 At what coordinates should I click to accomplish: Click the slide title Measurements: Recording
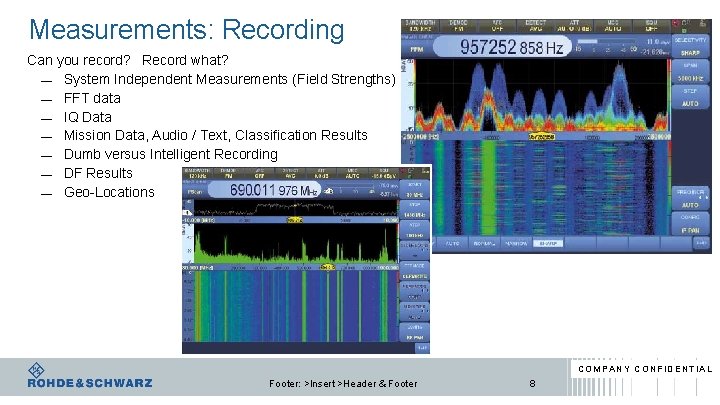(186, 29)
